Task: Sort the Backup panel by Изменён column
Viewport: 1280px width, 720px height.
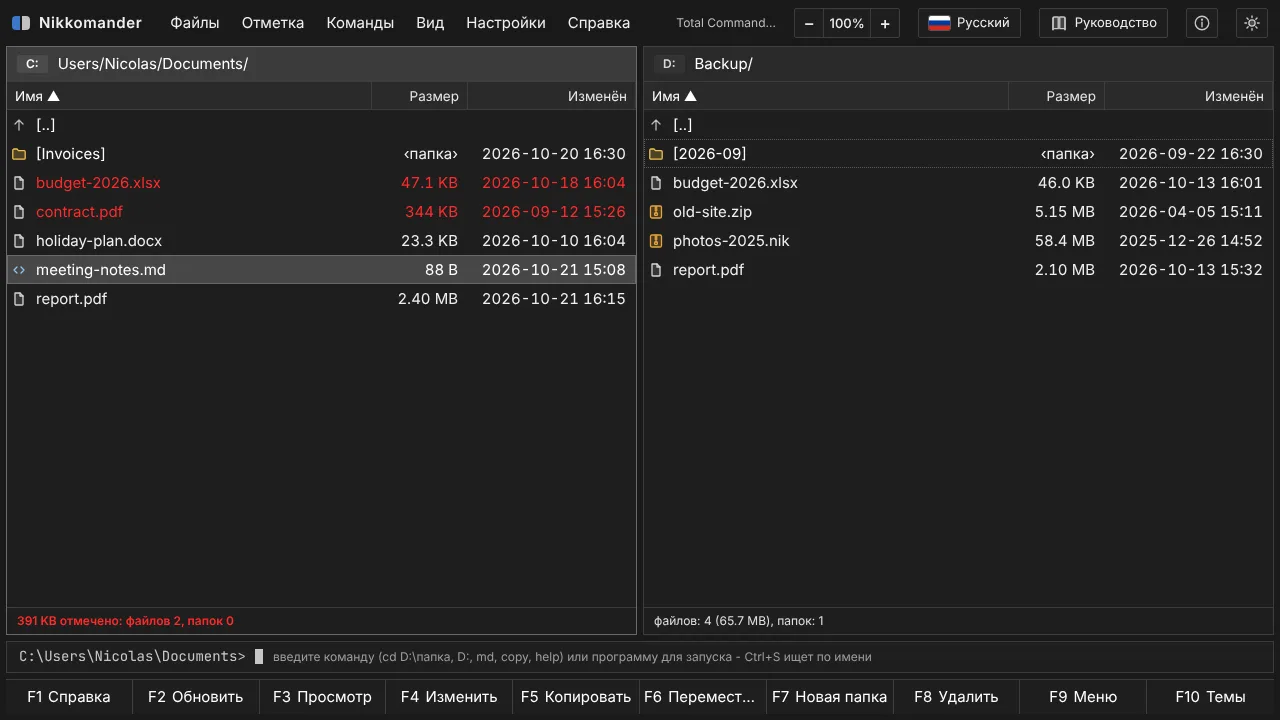Action: [1188, 96]
